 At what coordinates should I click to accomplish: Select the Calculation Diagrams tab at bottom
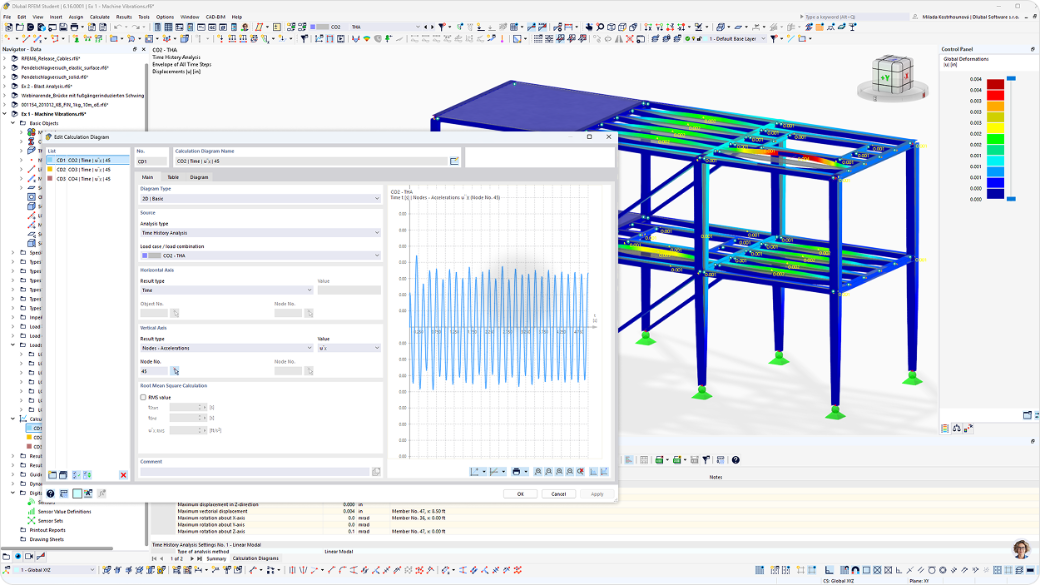coord(255,558)
